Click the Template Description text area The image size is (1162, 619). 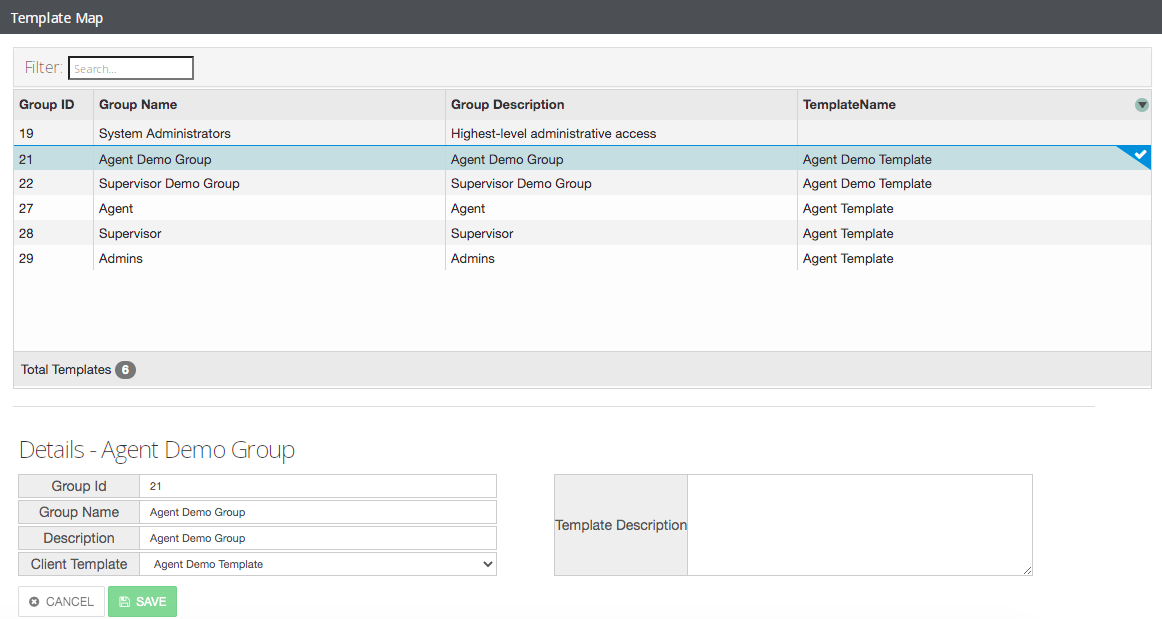click(x=860, y=525)
